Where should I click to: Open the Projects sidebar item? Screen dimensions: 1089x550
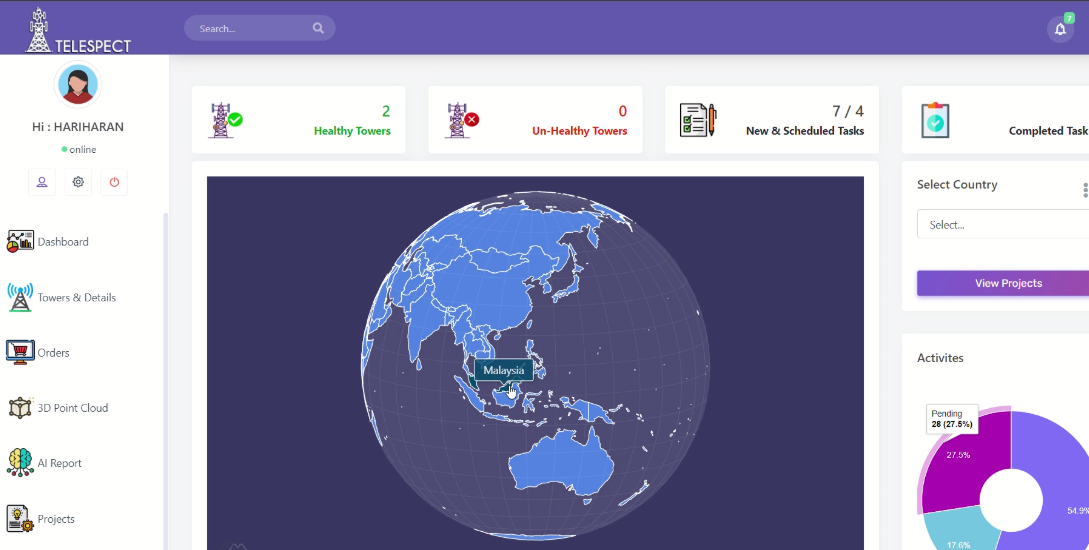point(56,519)
